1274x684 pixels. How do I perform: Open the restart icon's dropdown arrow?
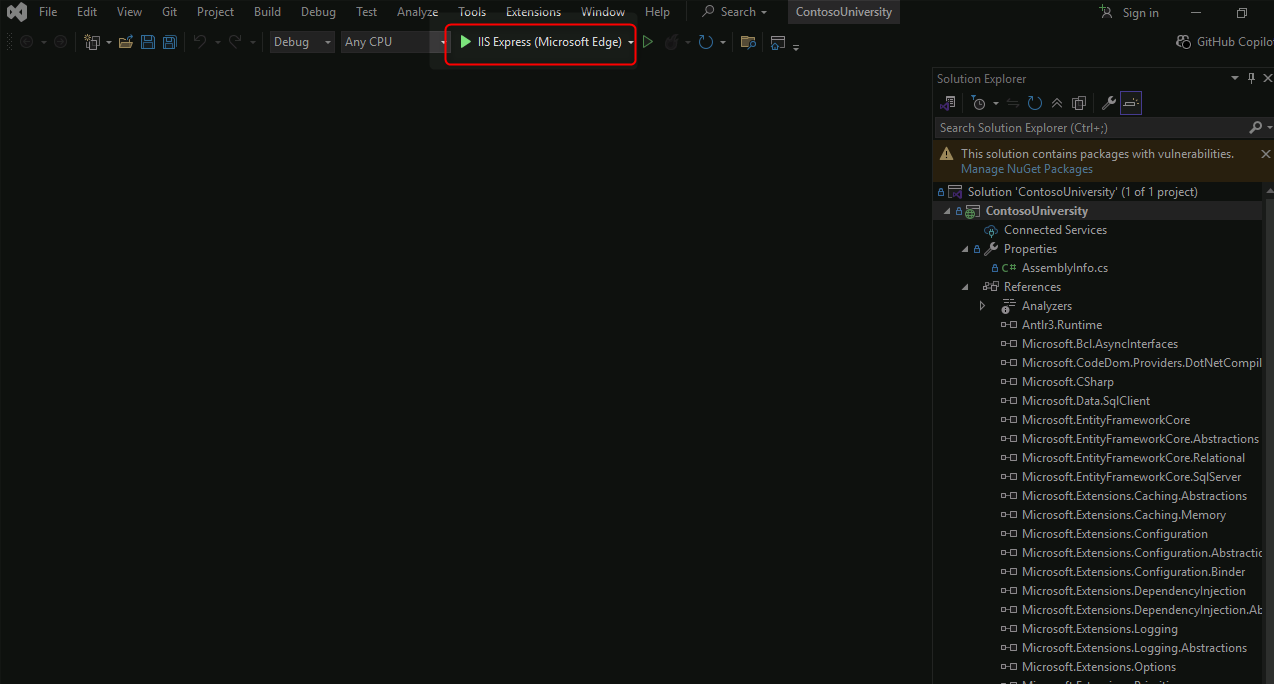(x=722, y=43)
